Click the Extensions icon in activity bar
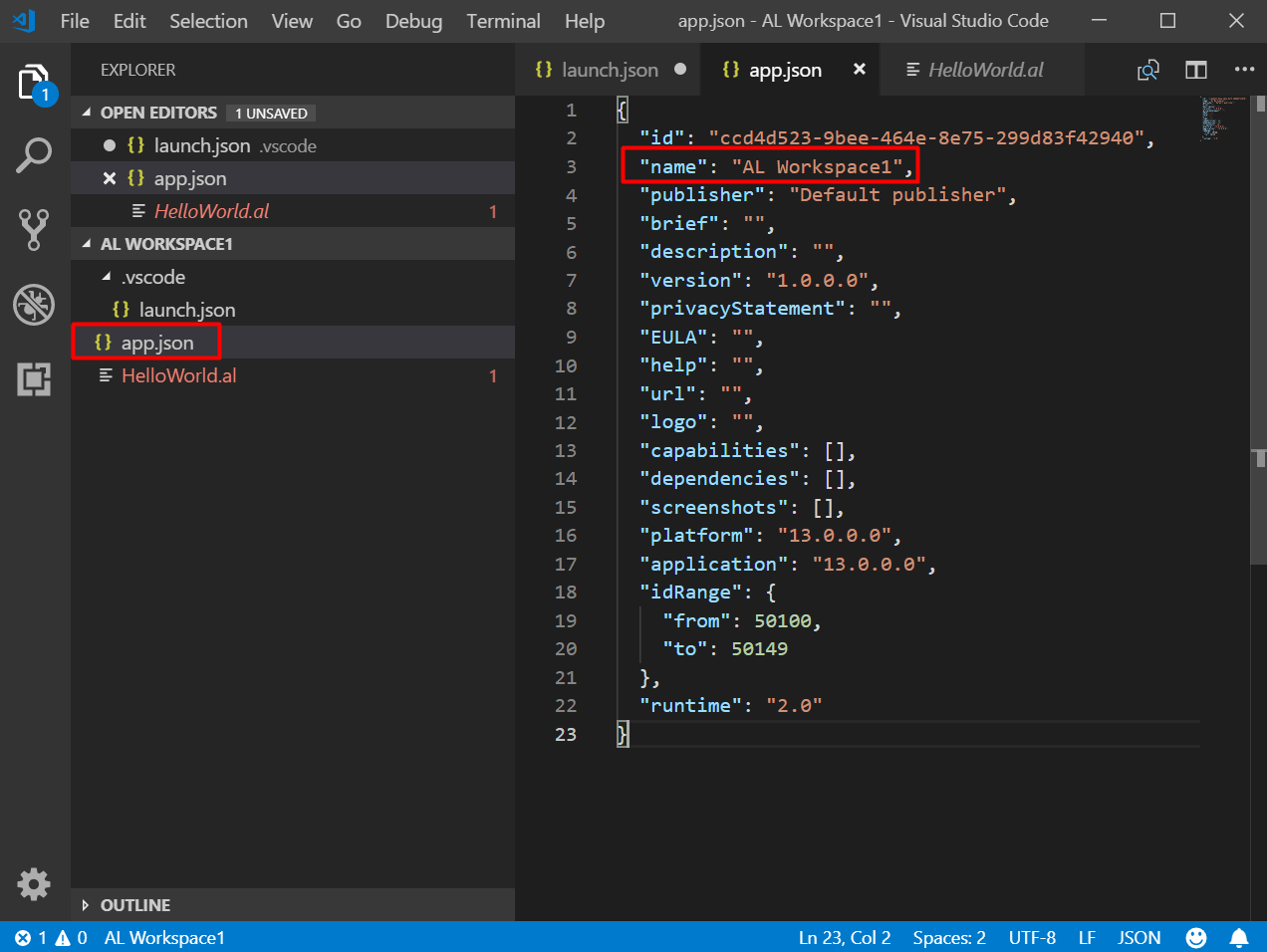 [x=34, y=379]
